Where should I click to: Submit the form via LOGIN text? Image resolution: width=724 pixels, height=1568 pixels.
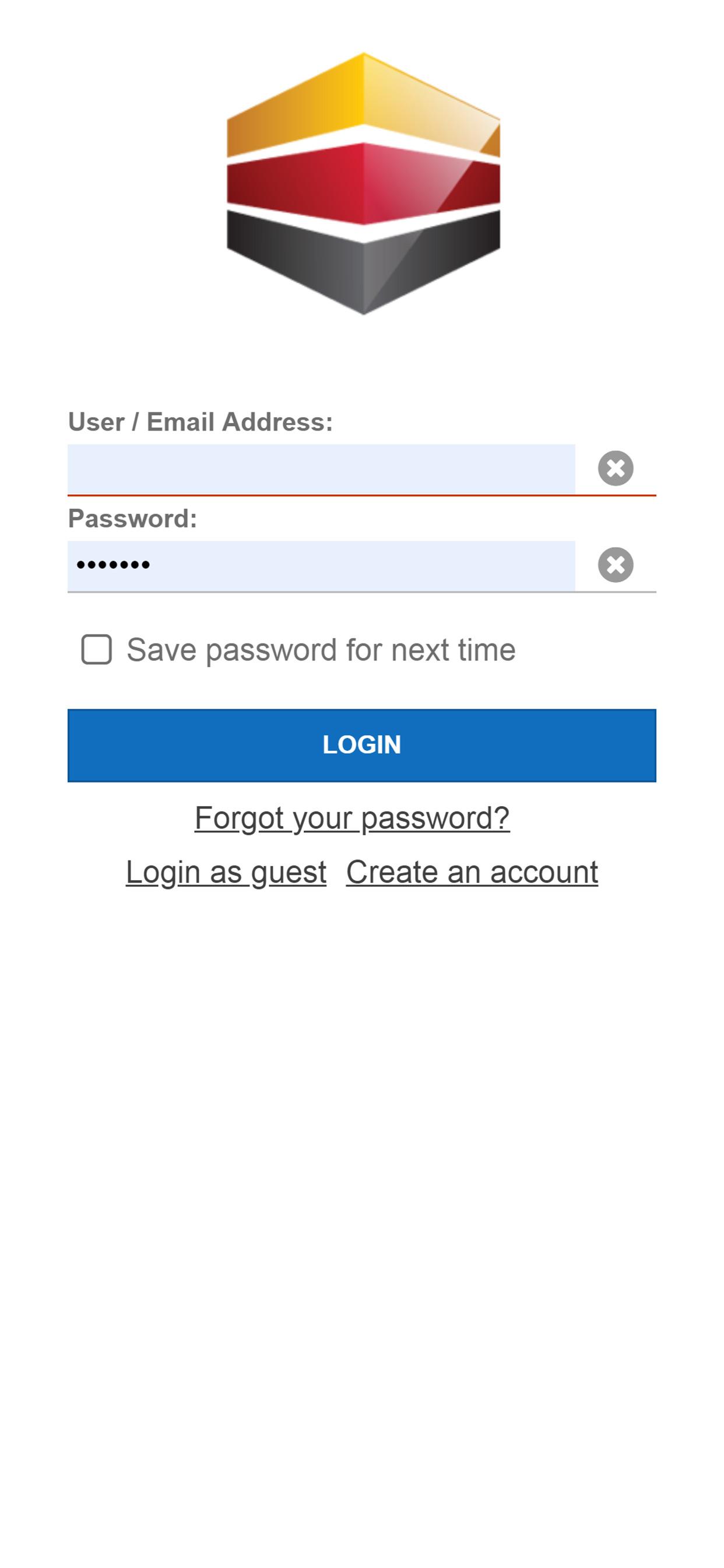(361, 745)
